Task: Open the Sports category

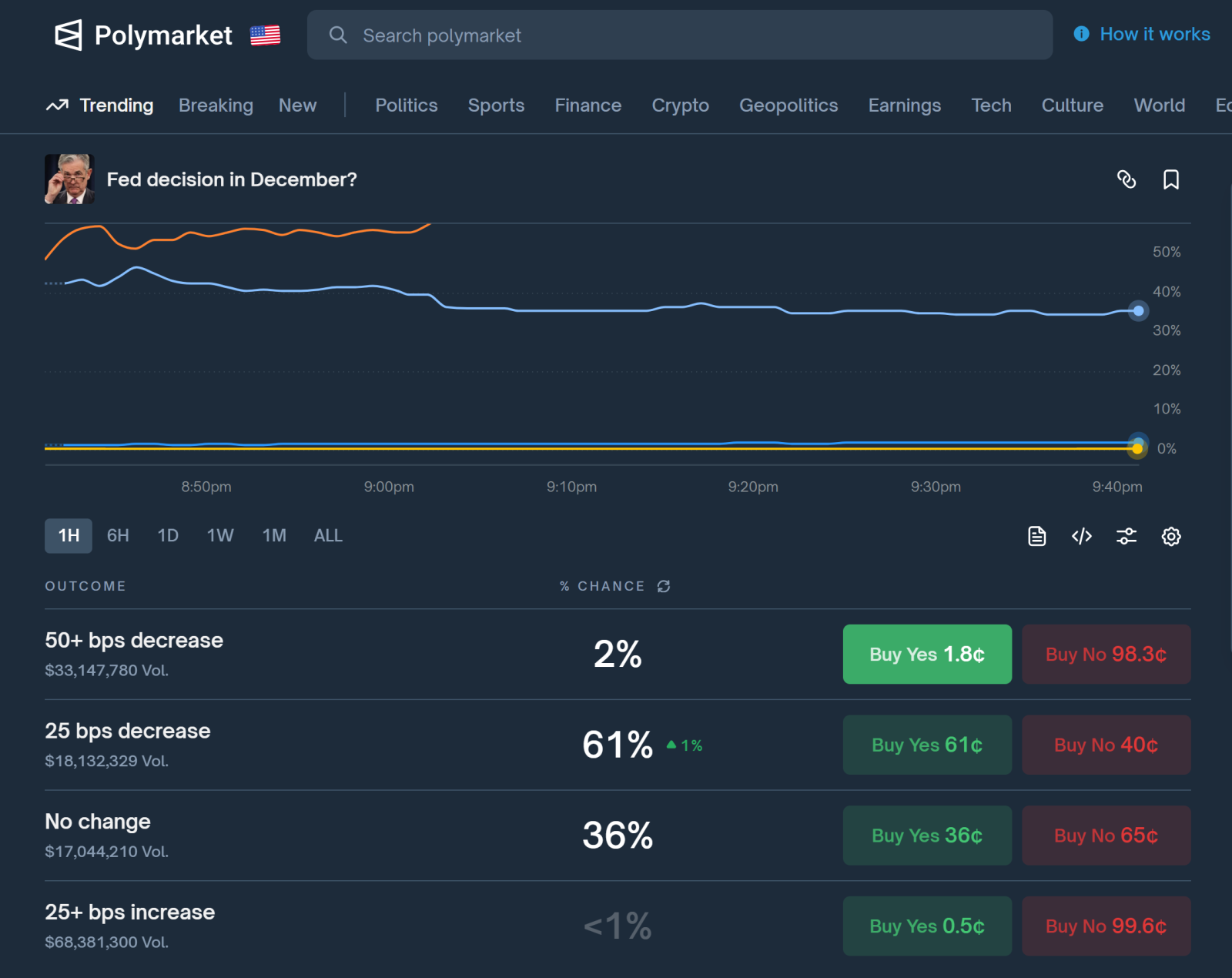Action: [x=496, y=106]
